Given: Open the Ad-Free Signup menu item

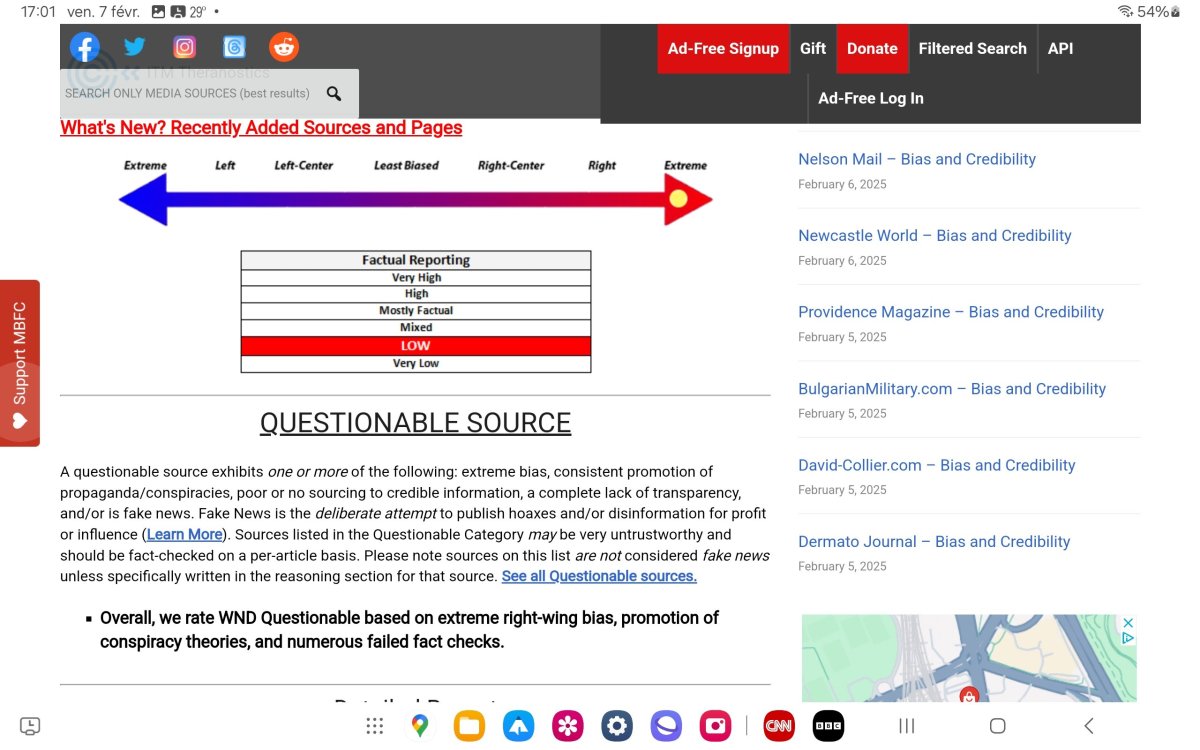Looking at the screenshot, I should click(723, 49).
